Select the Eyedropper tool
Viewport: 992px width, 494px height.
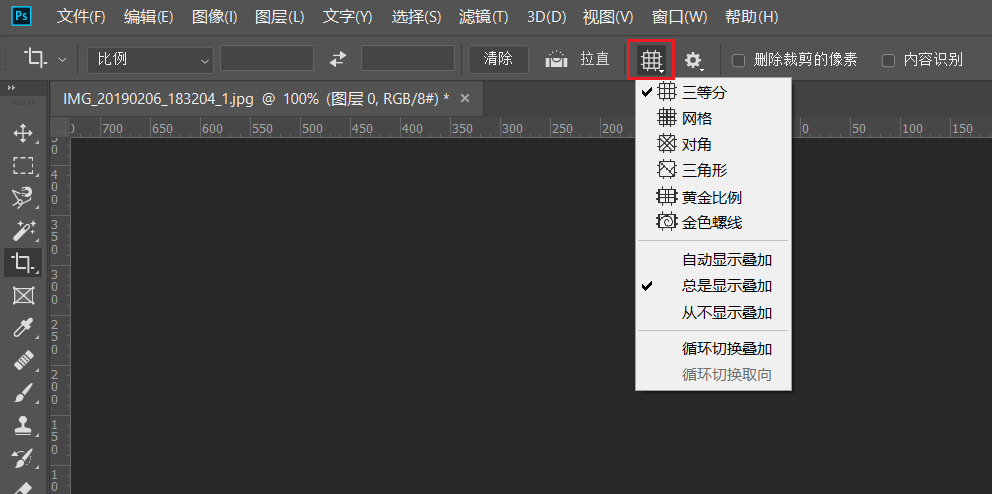[x=23, y=328]
